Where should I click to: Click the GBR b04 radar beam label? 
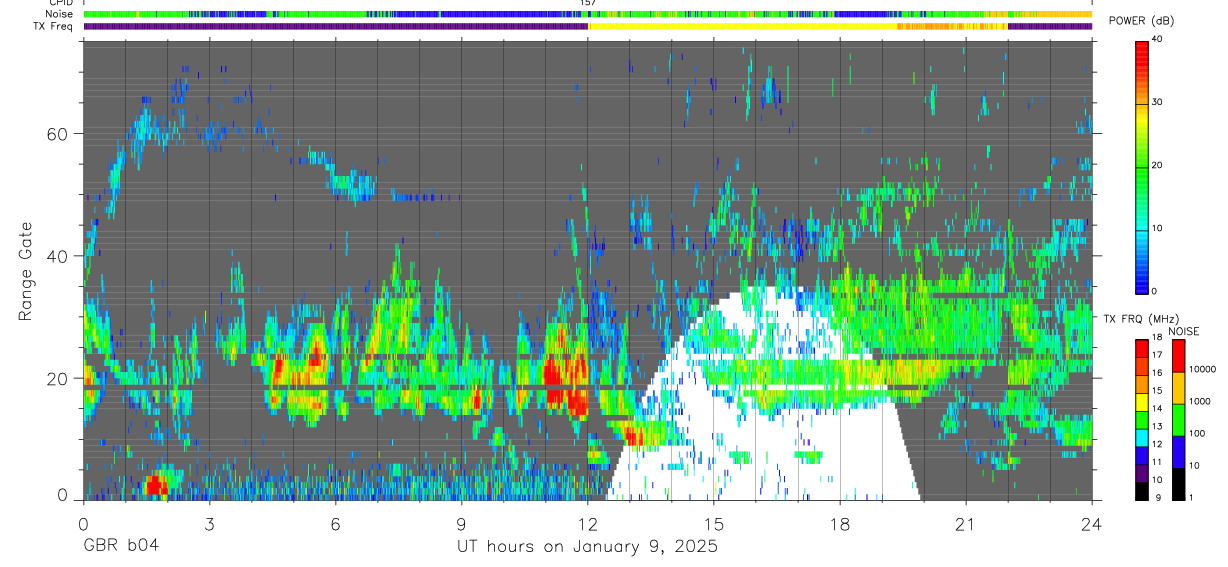121,546
